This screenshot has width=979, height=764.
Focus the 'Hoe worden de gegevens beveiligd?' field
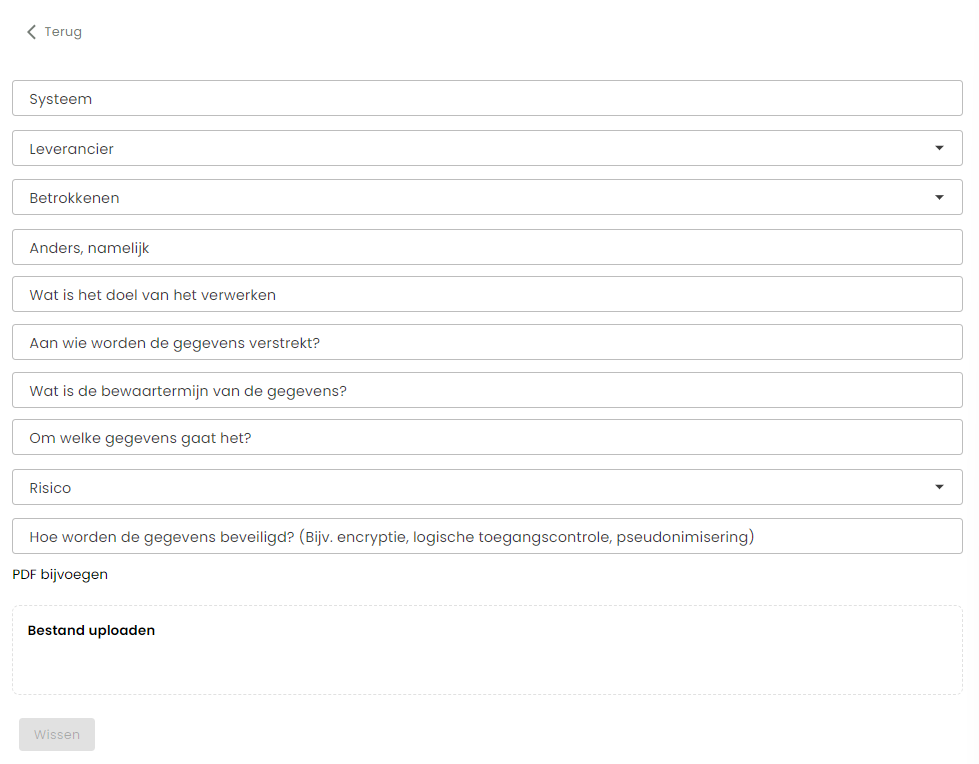point(487,536)
